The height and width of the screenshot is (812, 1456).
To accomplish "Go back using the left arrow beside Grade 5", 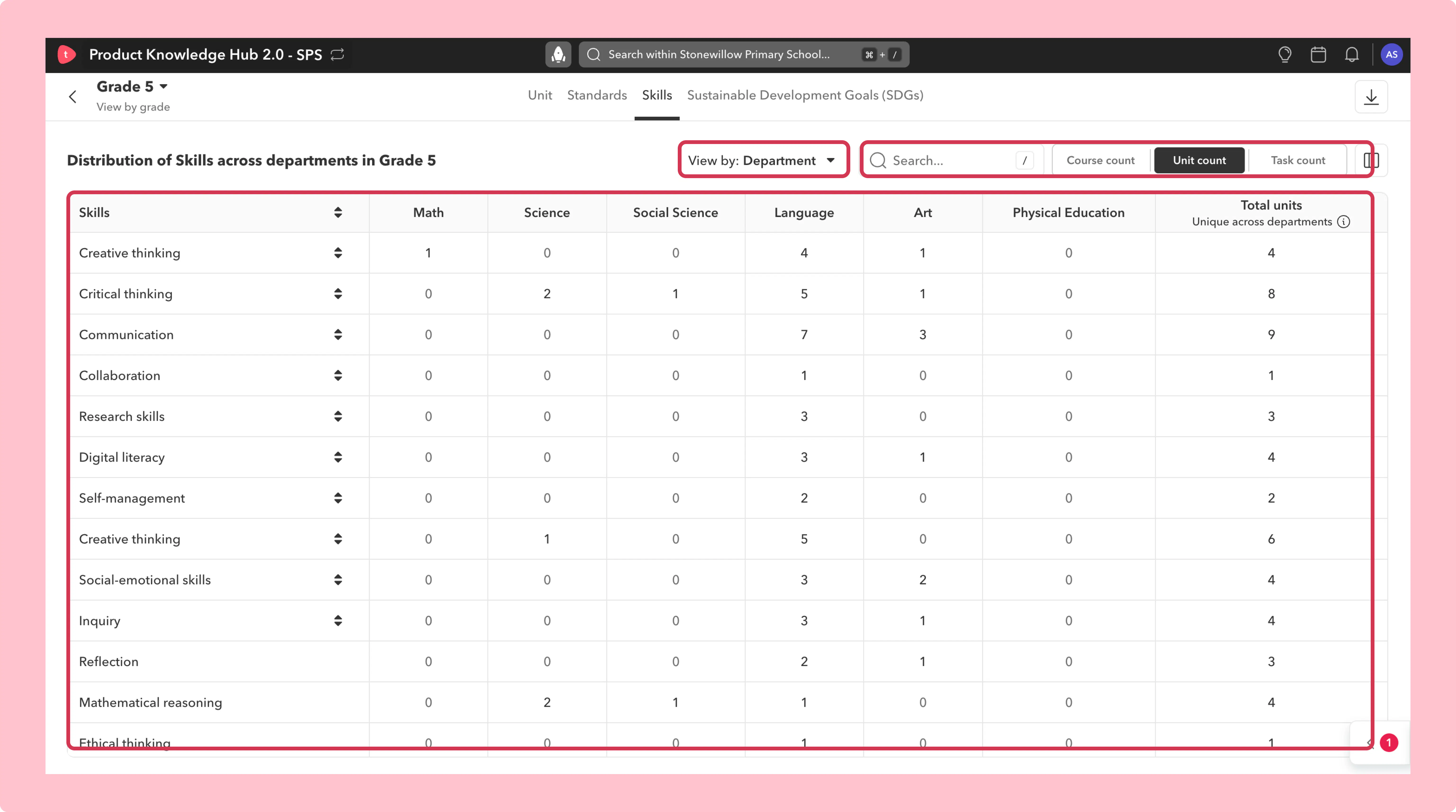I will tap(72, 97).
